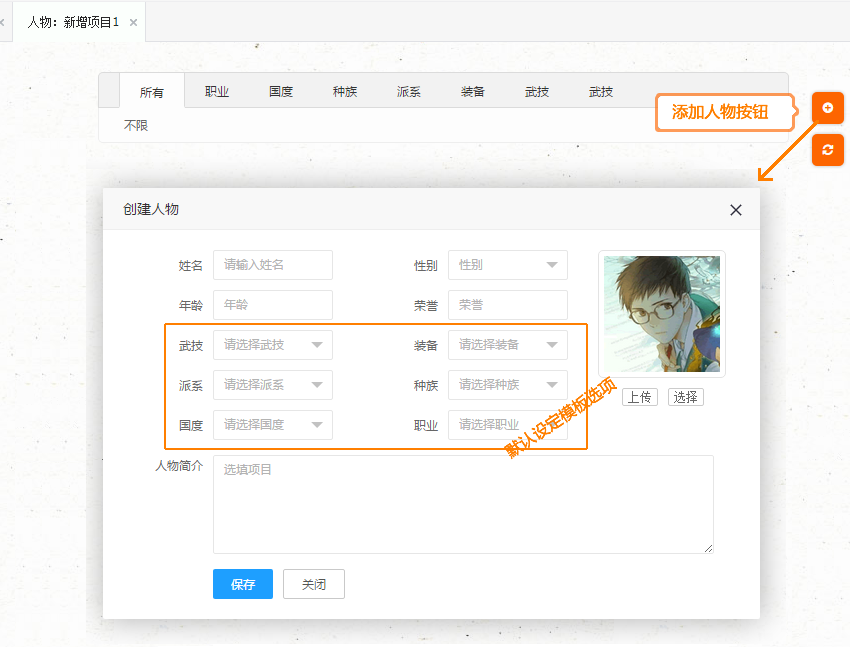The width and height of the screenshot is (850, 647).
Task: Switch to the 装备 filter tab
Action: click(x=473, y=92)
